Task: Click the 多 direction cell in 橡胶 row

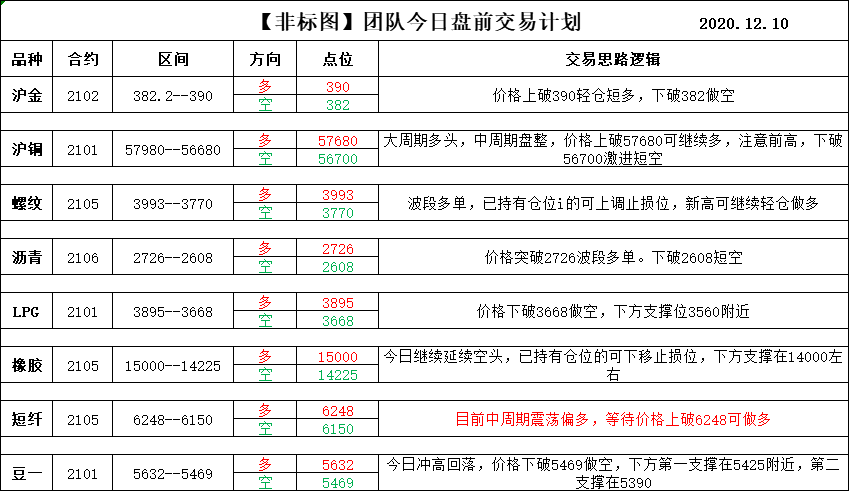Action: 265,356
